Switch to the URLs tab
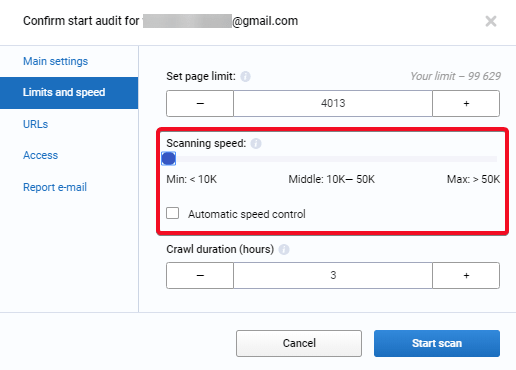This screenshot has width=516, height=370. point(35,124)
